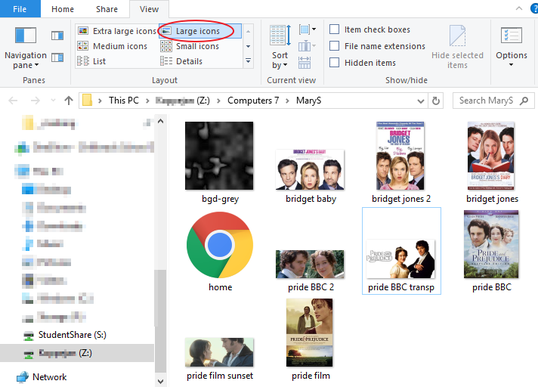Viewport: 538px width, 387px height.
Task: Toggle the Preview pane icon
Action: [57, 36]
